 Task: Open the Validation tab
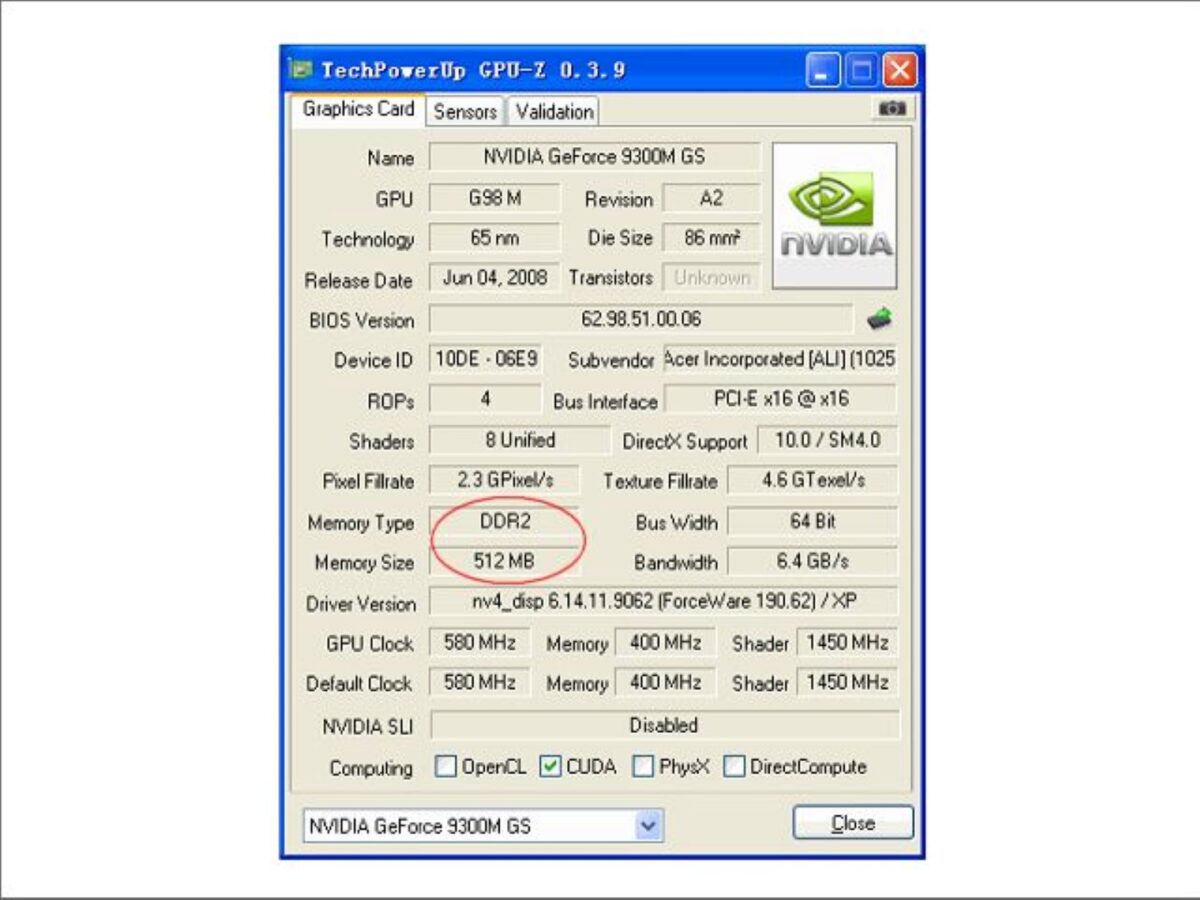point(554,112)
